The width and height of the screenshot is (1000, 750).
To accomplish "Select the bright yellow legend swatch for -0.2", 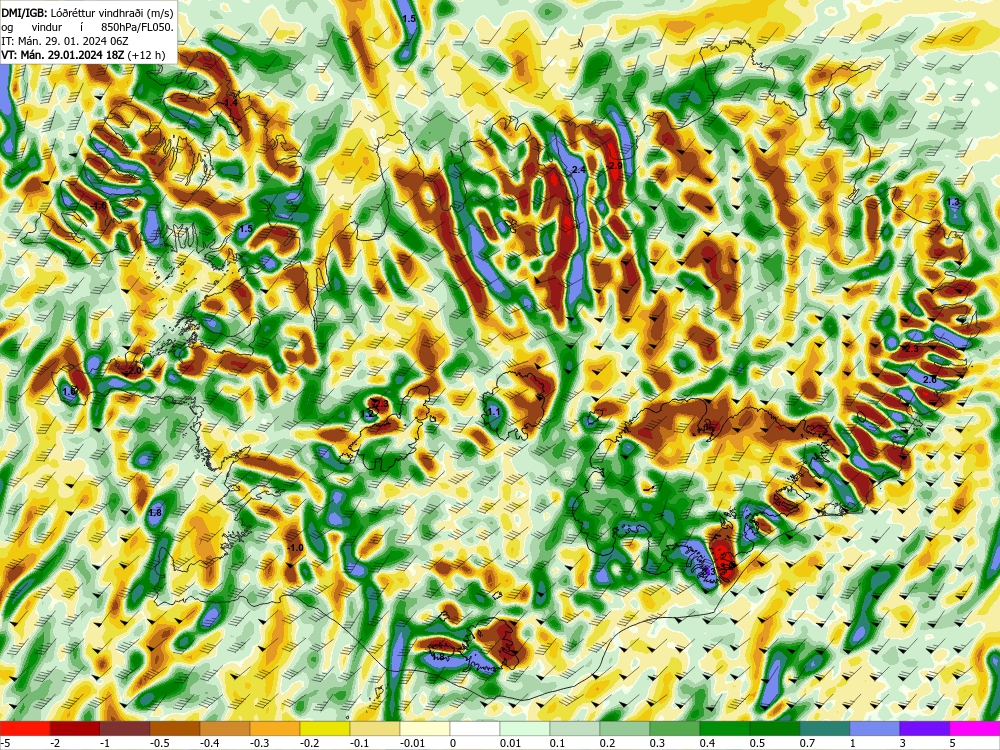I will (325, 728).
